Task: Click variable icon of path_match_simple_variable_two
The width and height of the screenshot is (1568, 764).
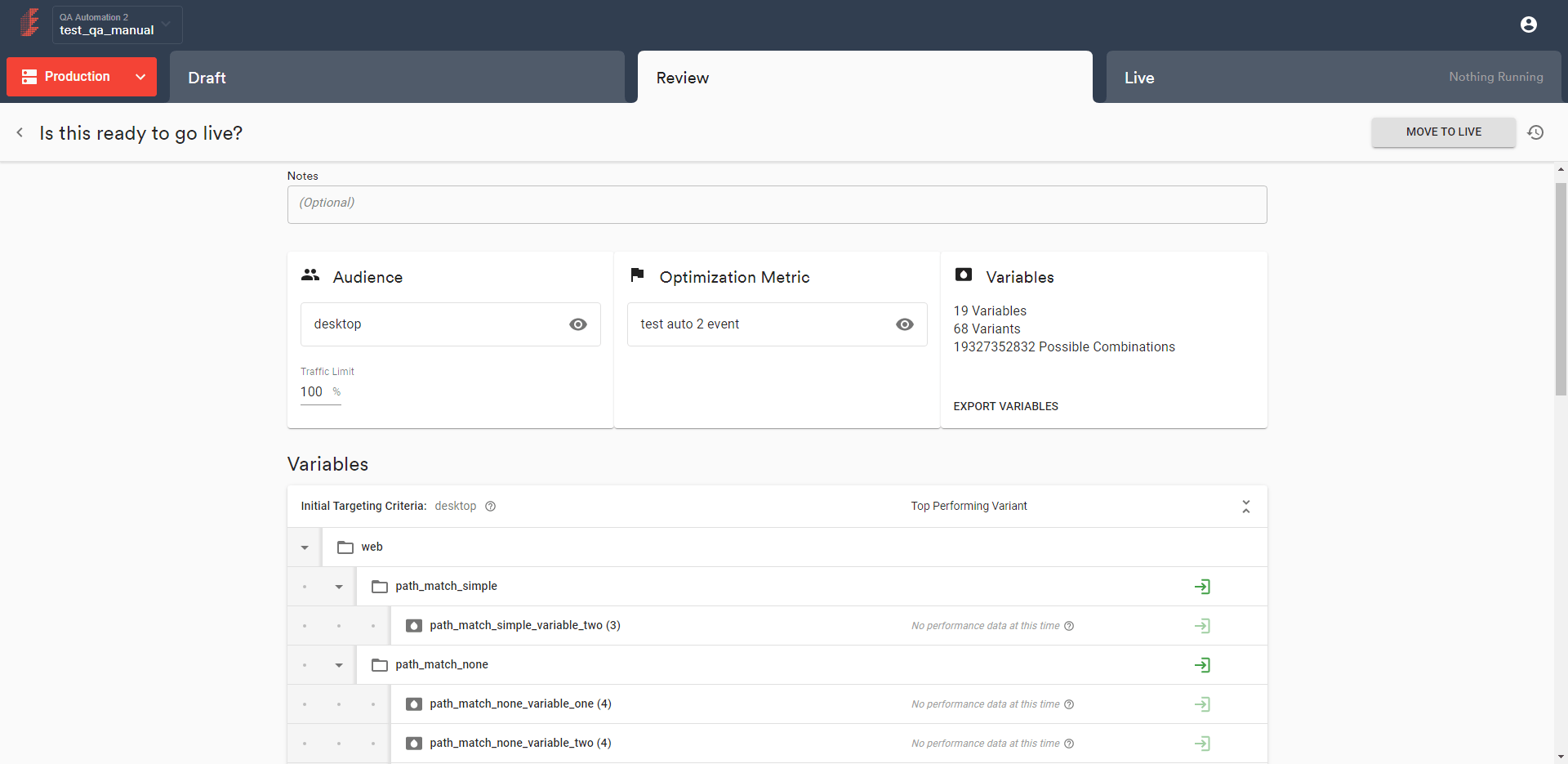Action: pos(414,626)
